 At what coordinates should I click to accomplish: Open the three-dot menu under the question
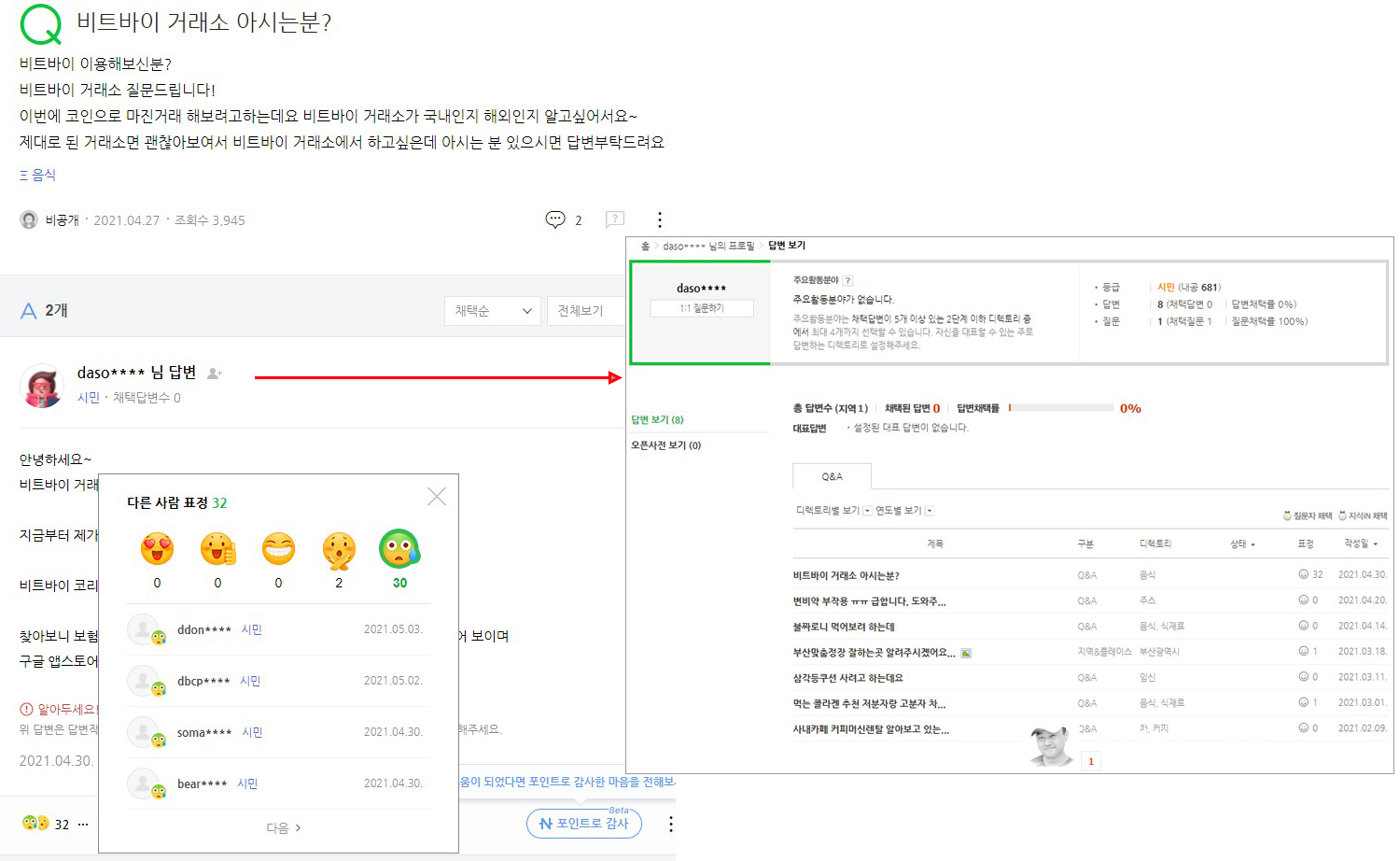coord(660,219)
